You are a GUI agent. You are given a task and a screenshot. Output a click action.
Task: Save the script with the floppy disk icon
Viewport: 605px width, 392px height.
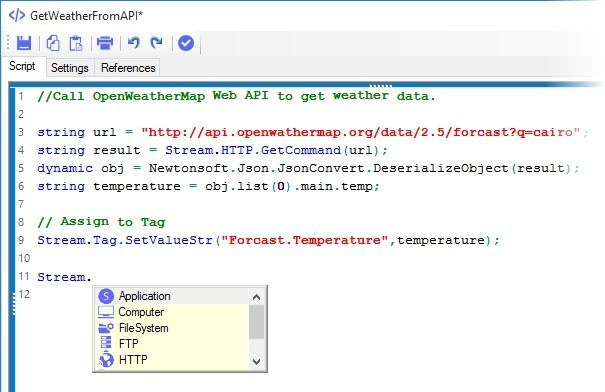pos(24,43)
